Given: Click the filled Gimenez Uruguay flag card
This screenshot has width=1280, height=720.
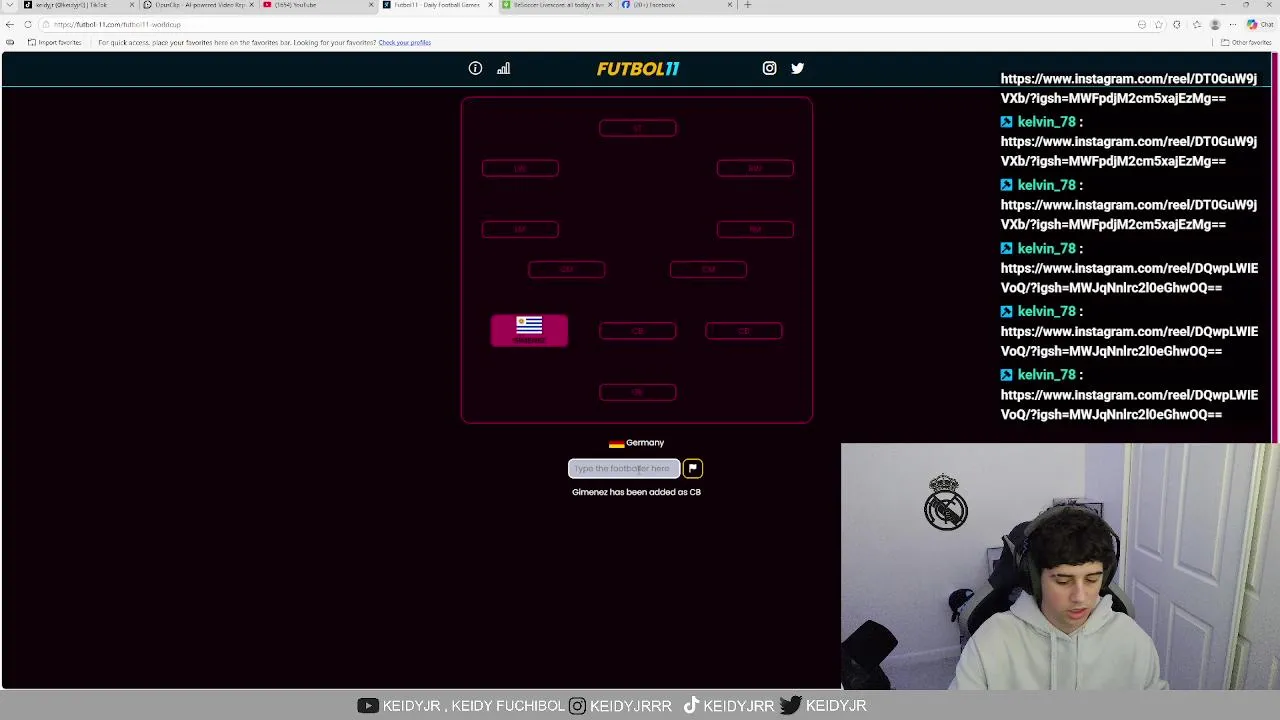Looking at the screenshot, I should click(529, 330).
